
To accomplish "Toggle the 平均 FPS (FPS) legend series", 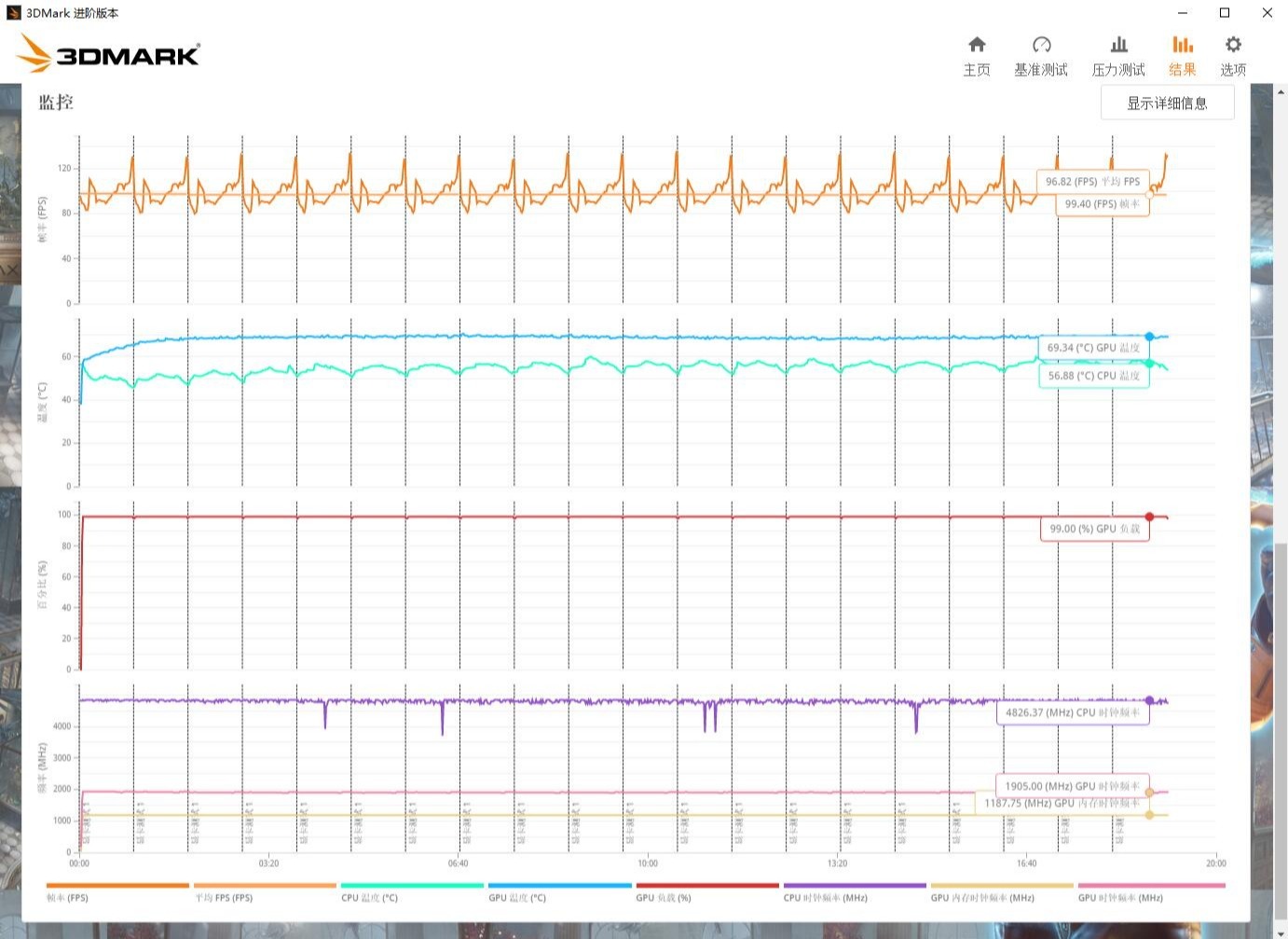I will tap(265, 891).
